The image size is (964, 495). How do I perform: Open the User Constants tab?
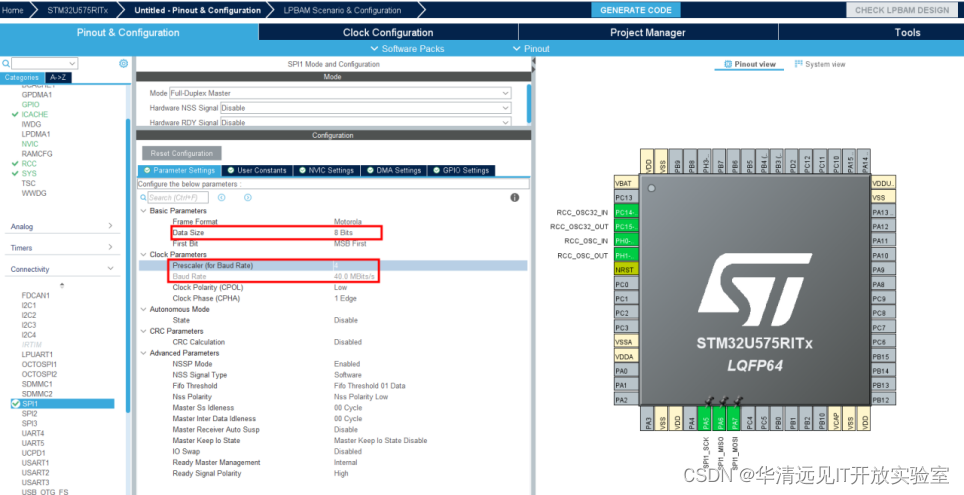tap(257, 170)
